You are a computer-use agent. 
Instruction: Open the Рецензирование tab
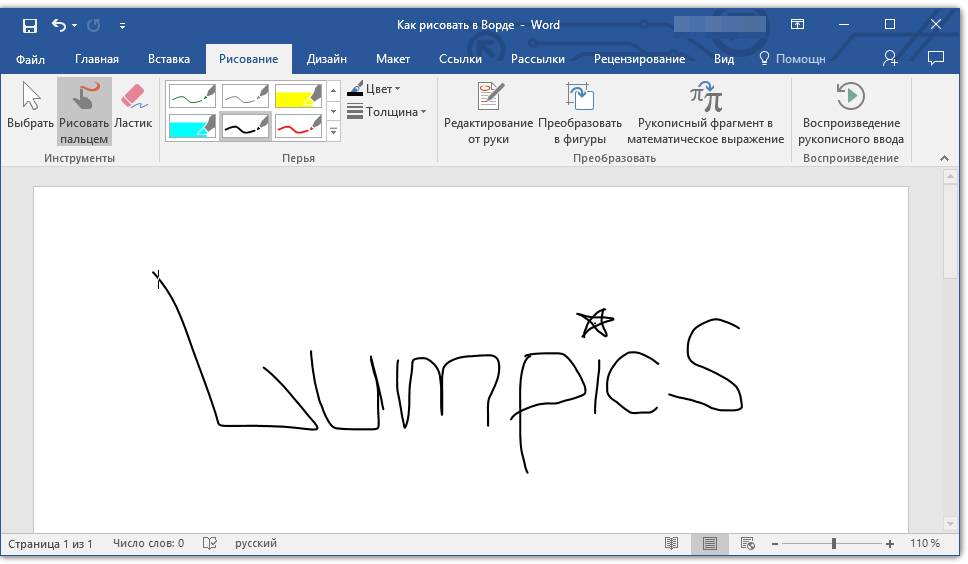click(639, 59)
